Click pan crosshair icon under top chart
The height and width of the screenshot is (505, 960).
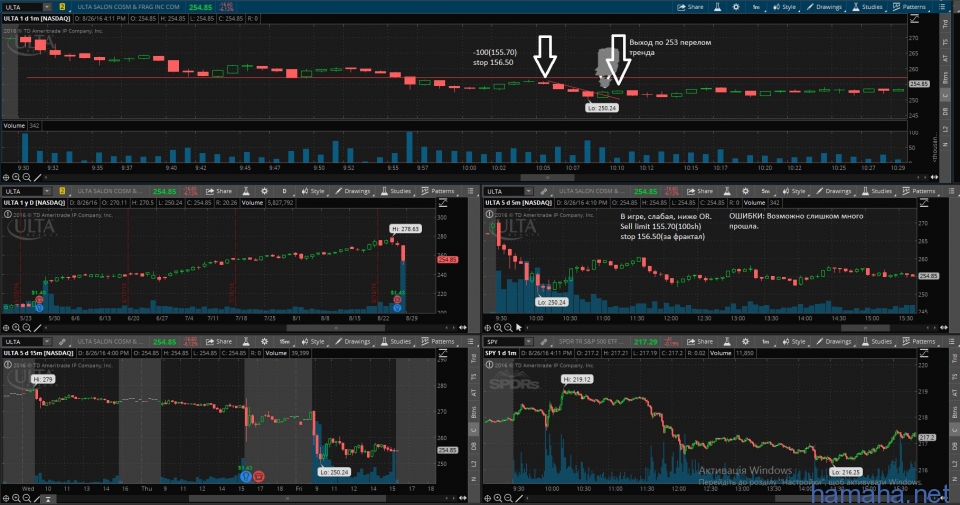[x=6, y=178]
